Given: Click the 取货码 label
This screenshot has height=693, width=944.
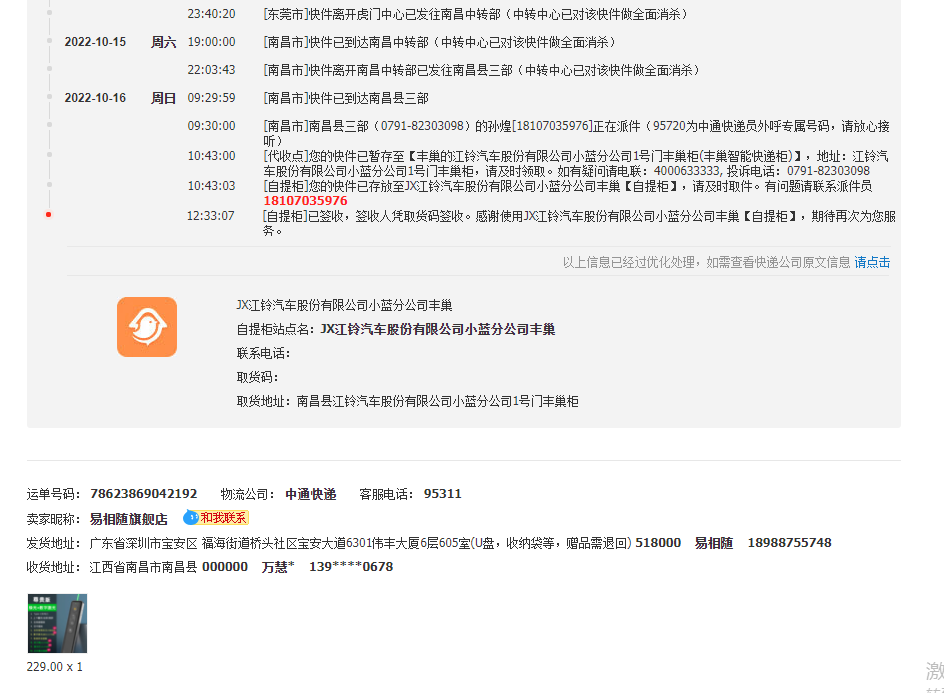Looking at the screenshot, I should [258, 378].
